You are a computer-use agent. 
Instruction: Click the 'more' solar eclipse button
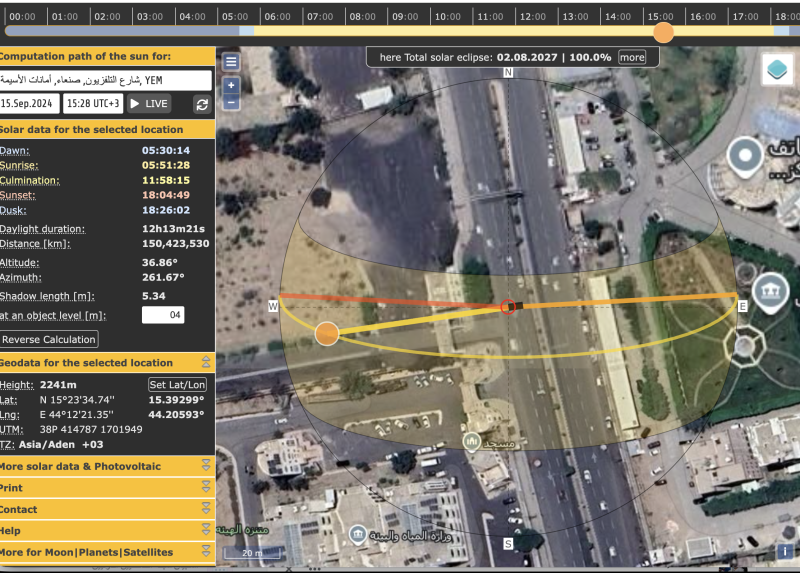point(632,58)
